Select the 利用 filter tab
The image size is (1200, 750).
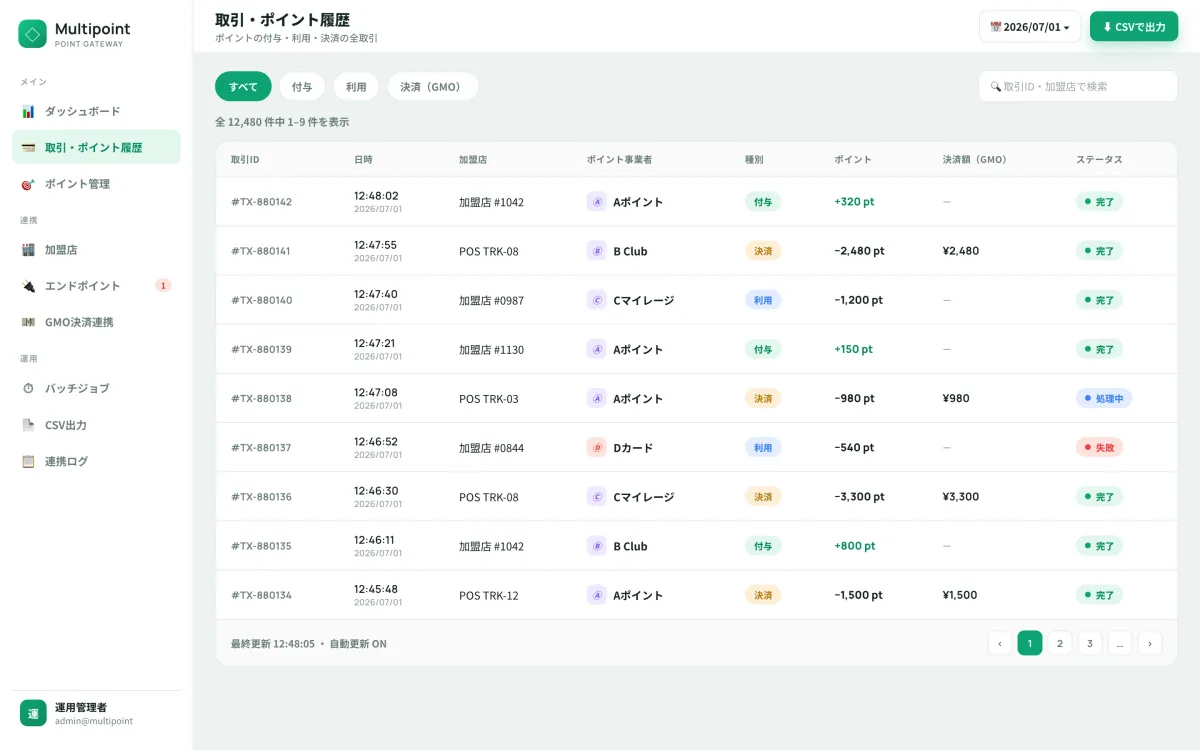point(356,87)
